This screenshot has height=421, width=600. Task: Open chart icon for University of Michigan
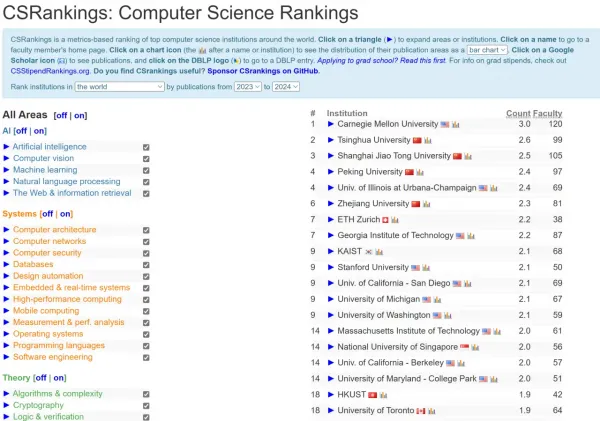(x=437, y=300)
